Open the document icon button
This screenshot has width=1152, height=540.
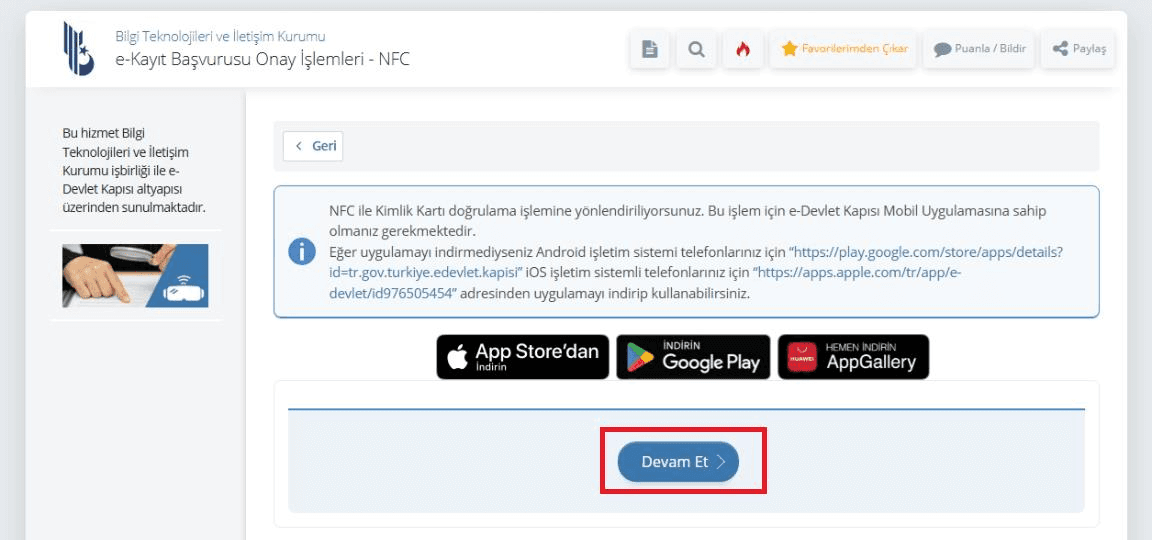tap(649, 49)
